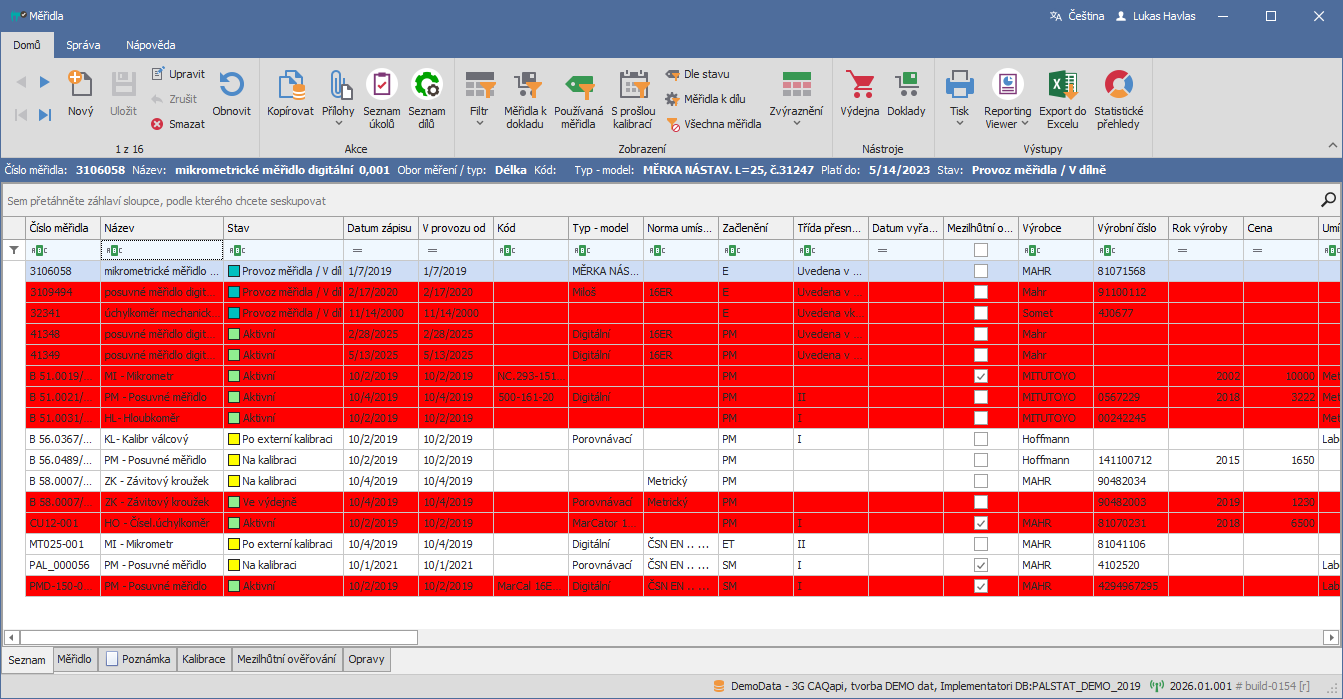Open the Nápověda ribbon tab
This screenshot has height=699, width=1343.
pyautogui.click(x=151, y=45)
